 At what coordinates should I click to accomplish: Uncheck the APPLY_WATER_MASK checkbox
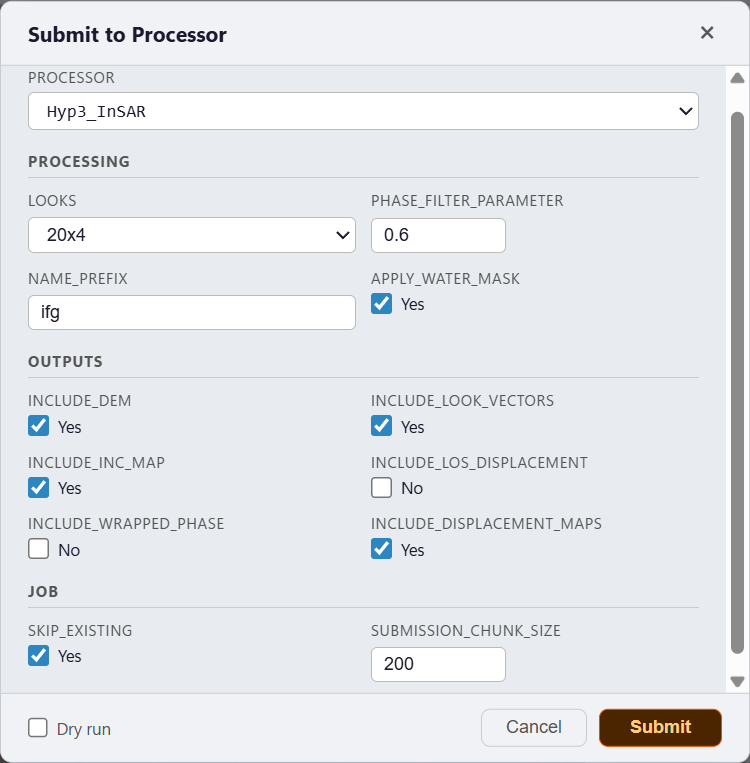tap(381, 304)
